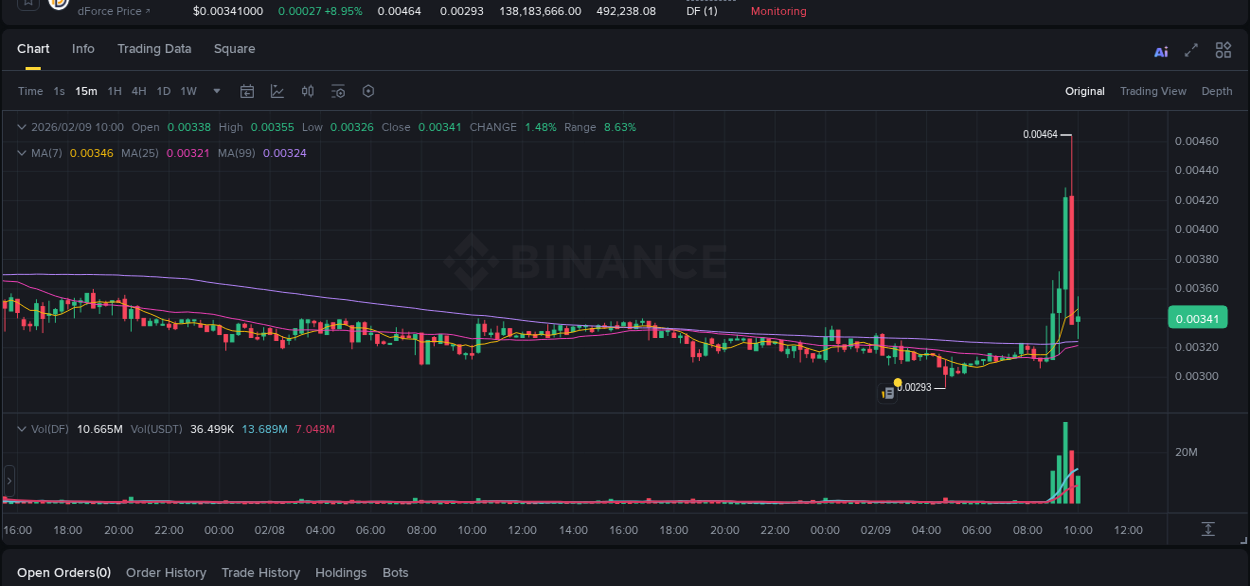The width and height of the screenshot is (1250, 586).
Task: Open the jump-to-date calendar icon
Action: [247, 91]
